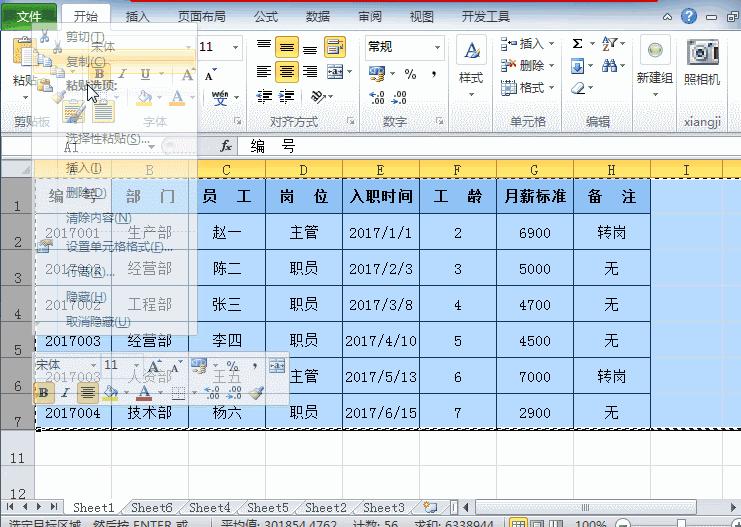Open the Alignment group dialog launcher
Viewport: 741px width, 527px height.
(x=351, y=121)
